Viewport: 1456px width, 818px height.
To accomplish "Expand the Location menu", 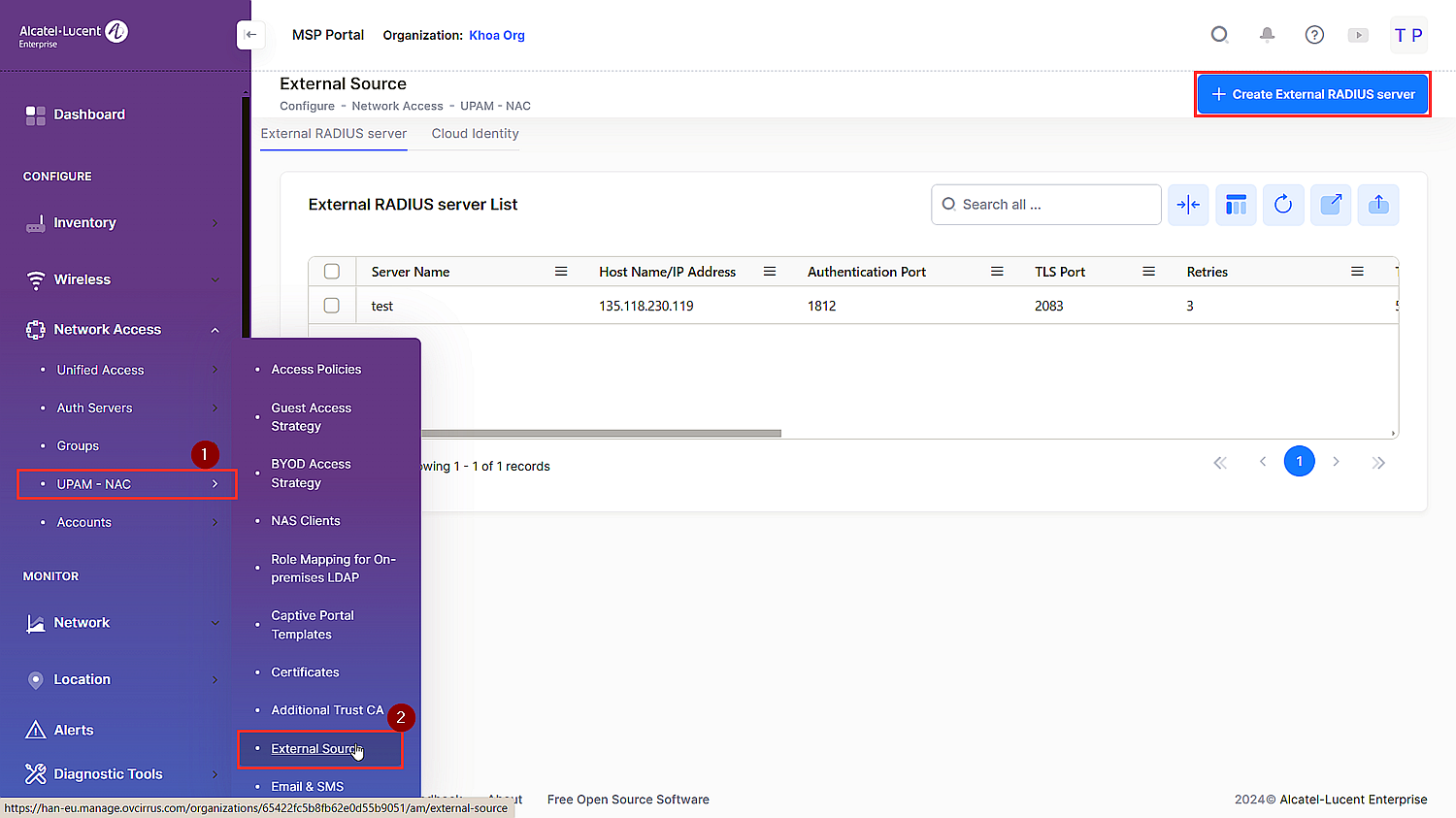I will pyautogui.click(x=123, y=679).
